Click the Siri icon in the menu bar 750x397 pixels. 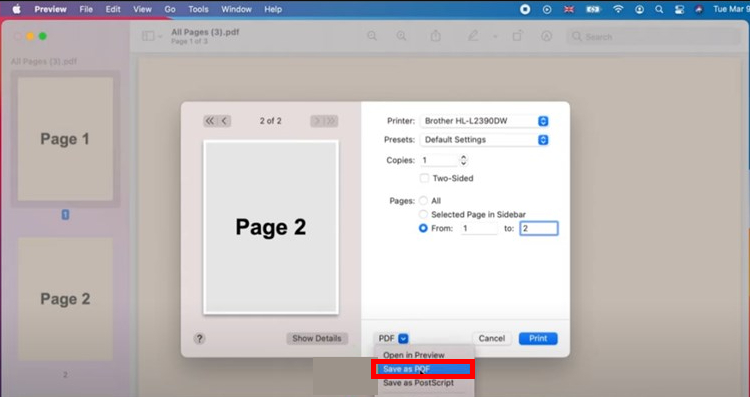pyautogui.click(x=699, y=9)
